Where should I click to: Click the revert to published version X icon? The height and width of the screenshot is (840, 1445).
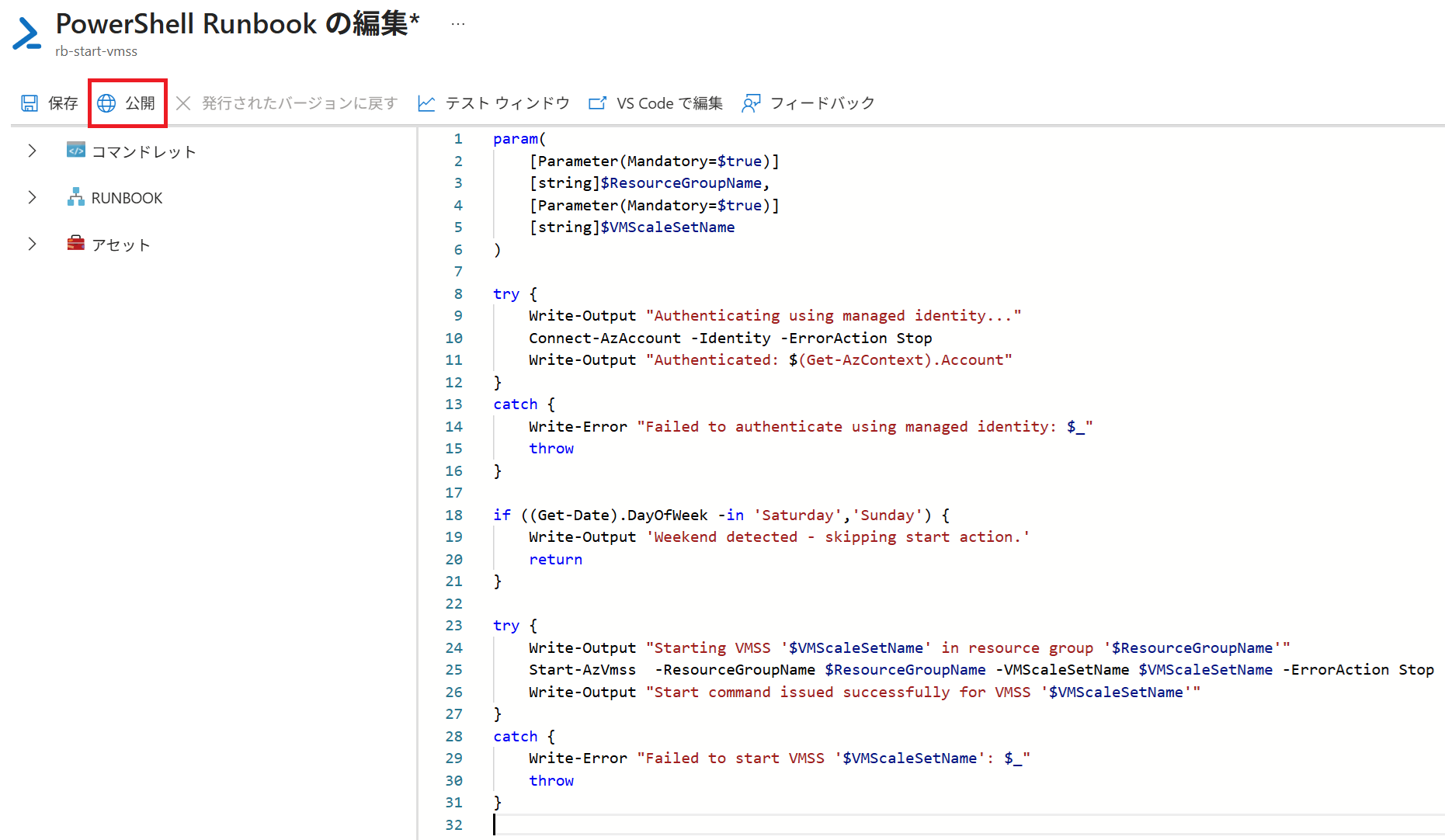pyautogui.click(x=183, y=103)
